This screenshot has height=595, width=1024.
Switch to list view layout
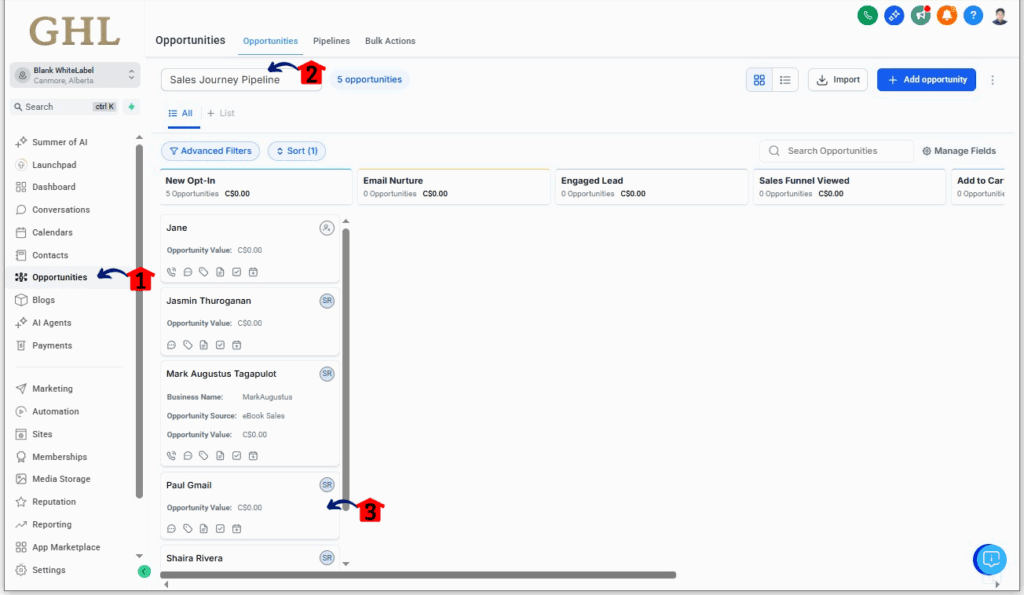785,80
